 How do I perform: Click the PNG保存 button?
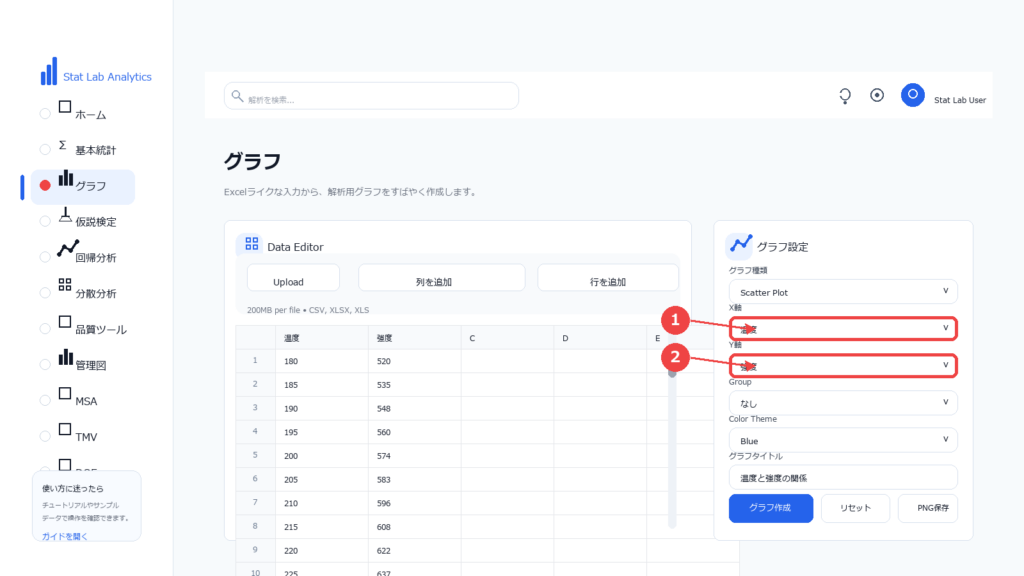pyautogui.click(x=928, y=508)
